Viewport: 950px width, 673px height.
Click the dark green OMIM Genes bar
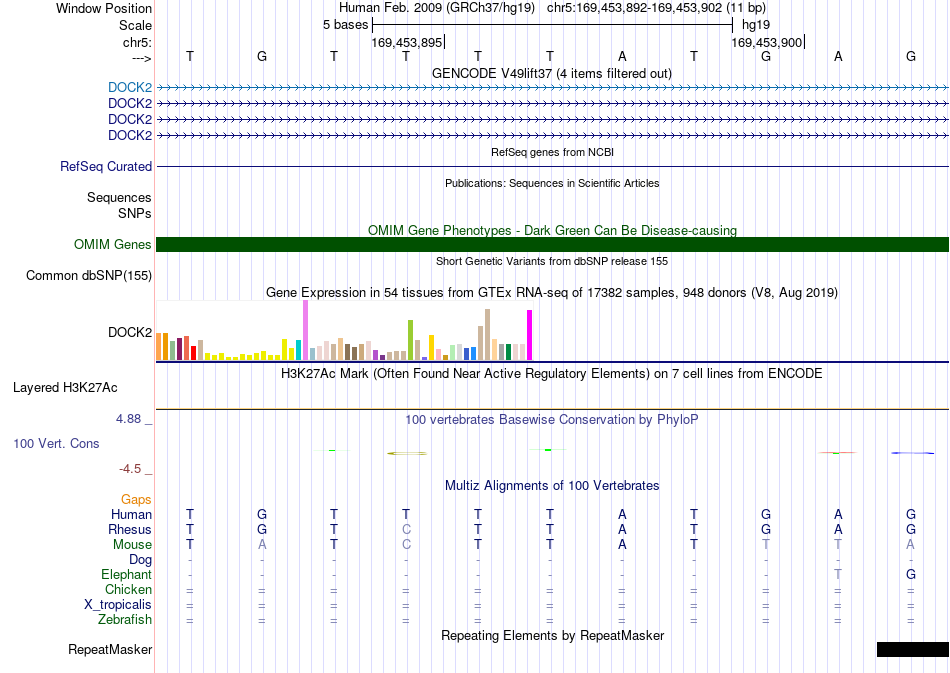pyautogui.click(x=553, y=245)
